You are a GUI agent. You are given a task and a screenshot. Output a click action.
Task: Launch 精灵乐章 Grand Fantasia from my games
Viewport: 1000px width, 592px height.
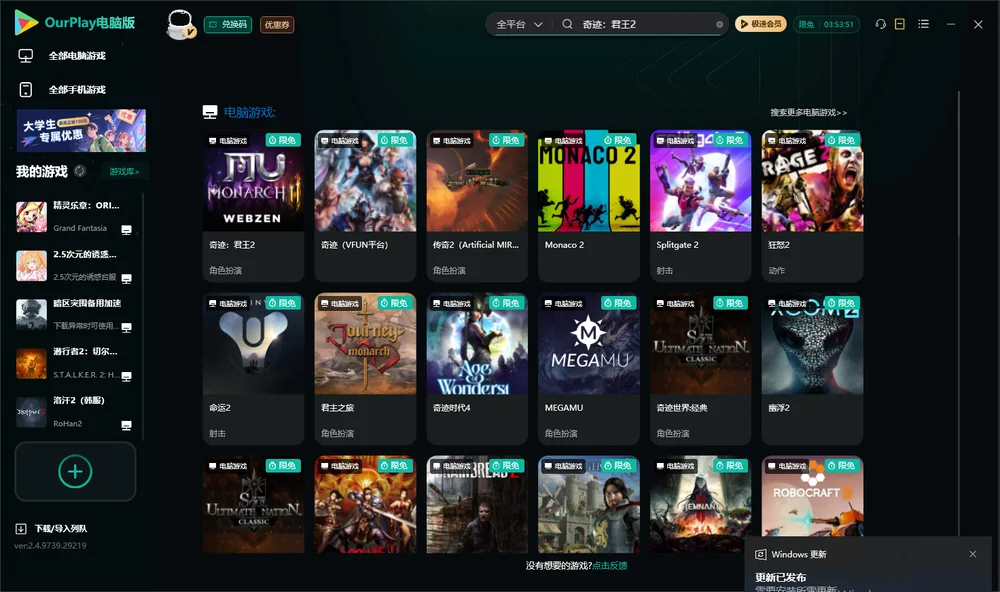75,217
